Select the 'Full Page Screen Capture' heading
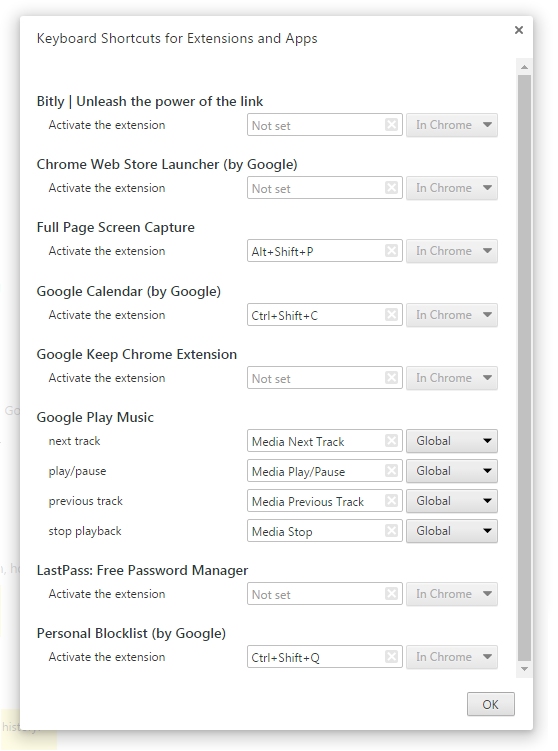 coord(115,228)
